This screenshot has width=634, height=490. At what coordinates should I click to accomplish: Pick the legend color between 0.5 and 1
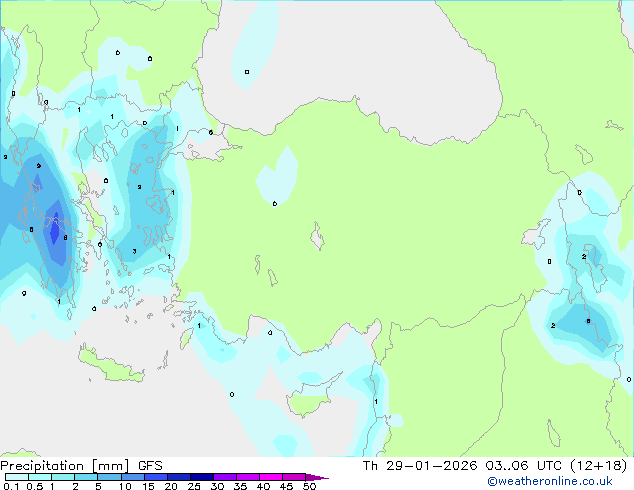[40, 477]
